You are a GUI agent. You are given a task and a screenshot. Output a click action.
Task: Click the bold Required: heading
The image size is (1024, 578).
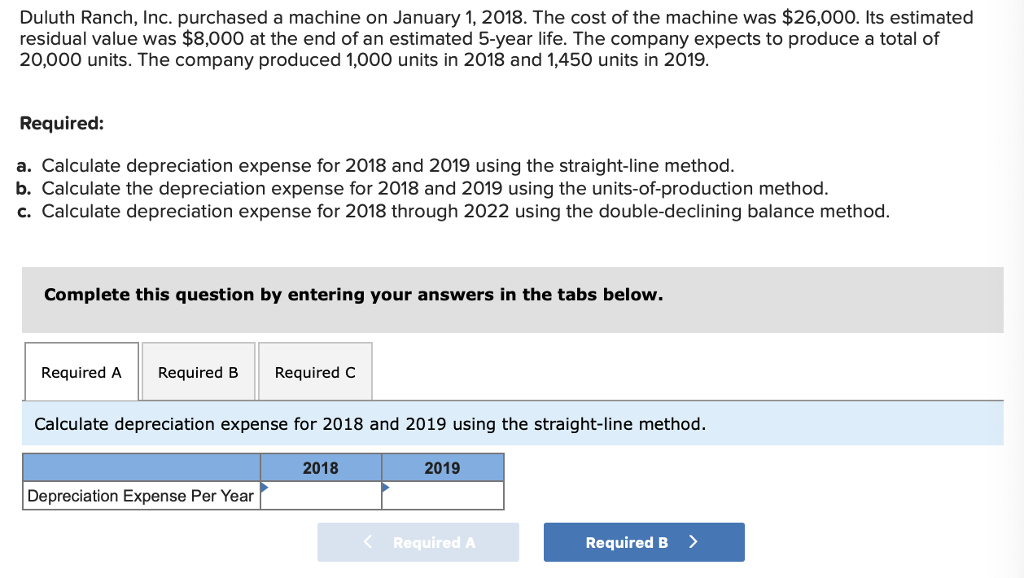pos(62,124)
